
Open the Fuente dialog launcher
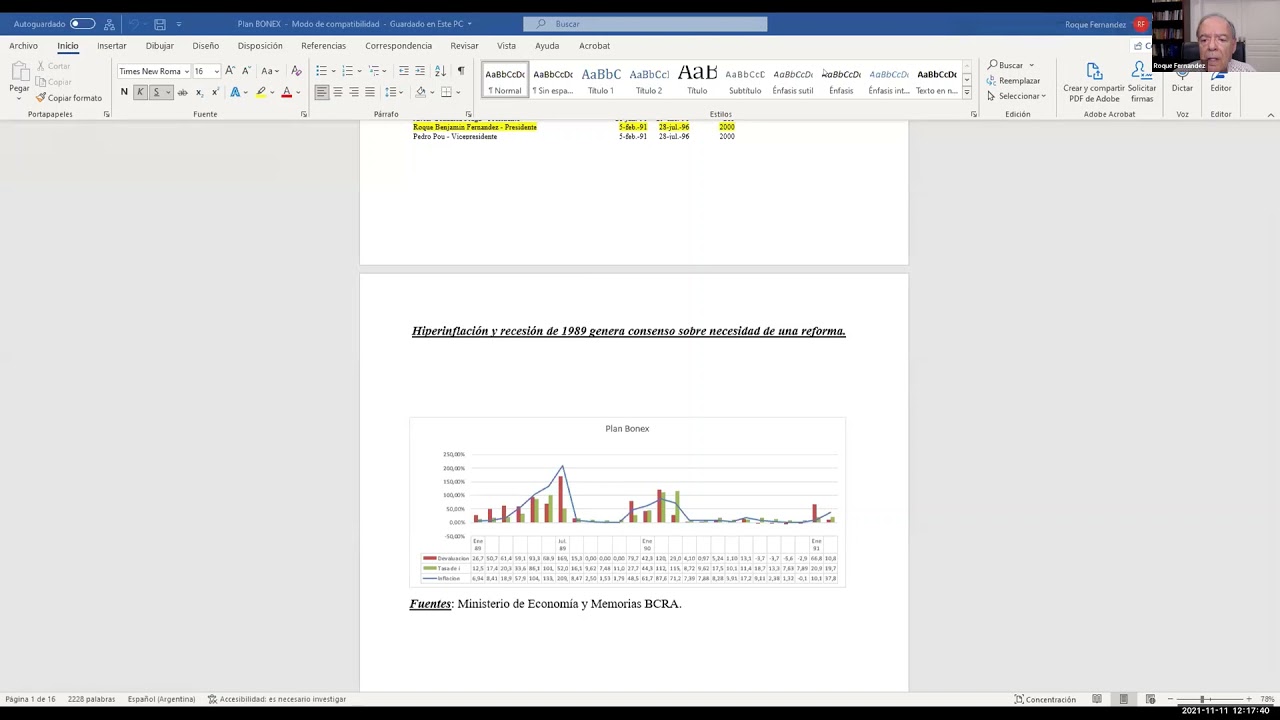304,114
